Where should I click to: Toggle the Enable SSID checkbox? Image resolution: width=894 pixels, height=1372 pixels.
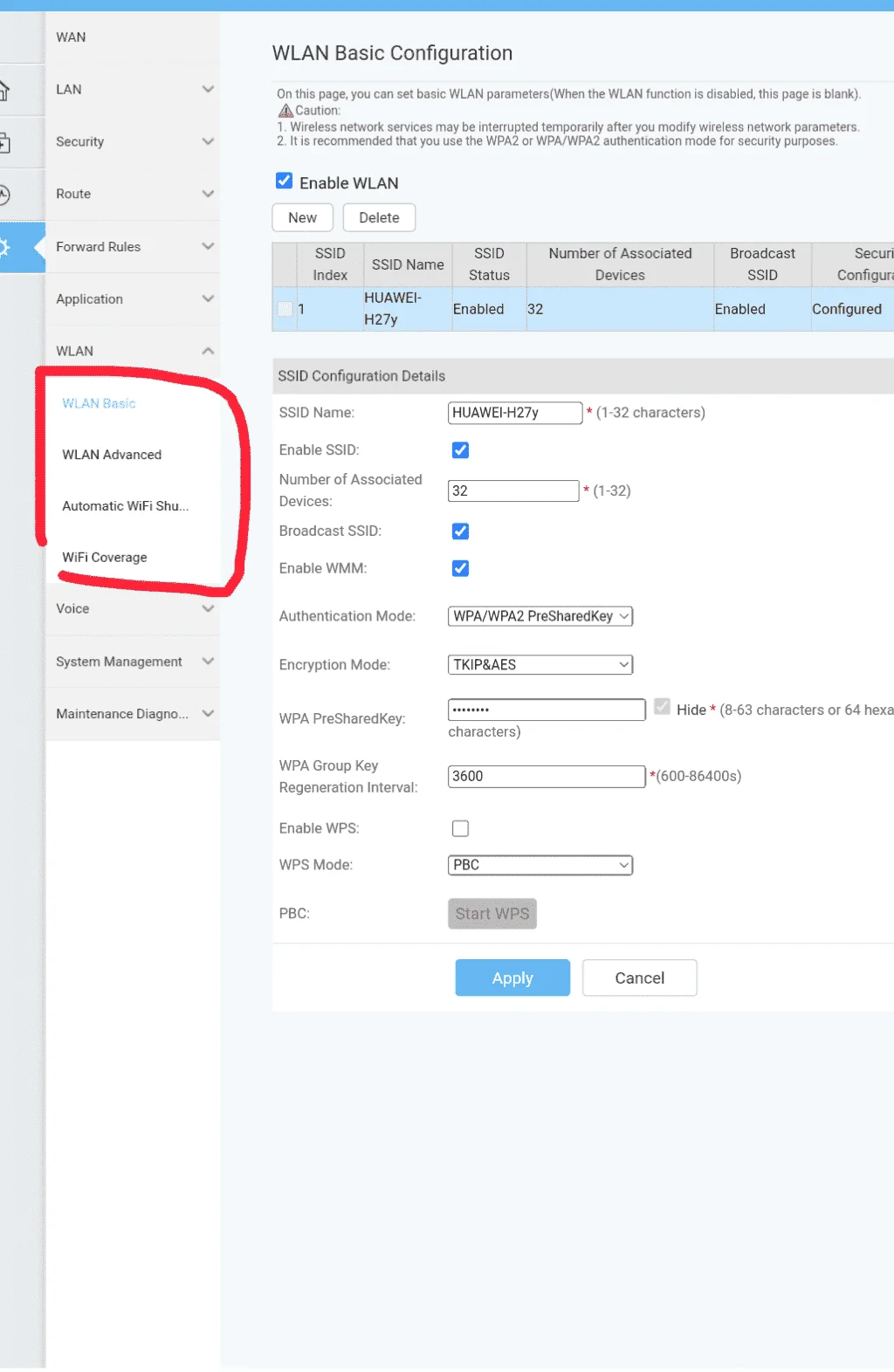(460, 450)
